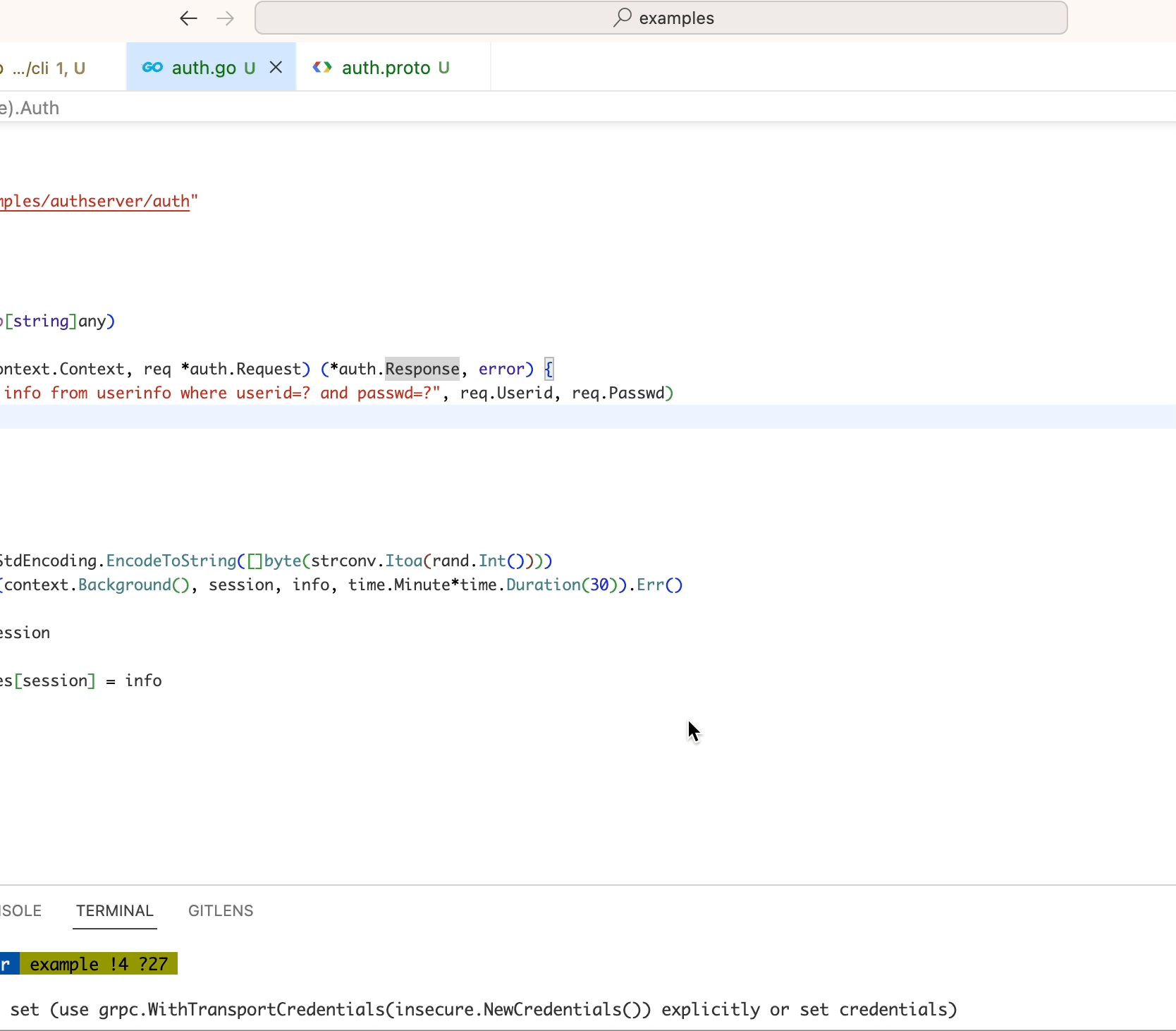Click the Auth breadcrumb segment

tap(39, 108)
